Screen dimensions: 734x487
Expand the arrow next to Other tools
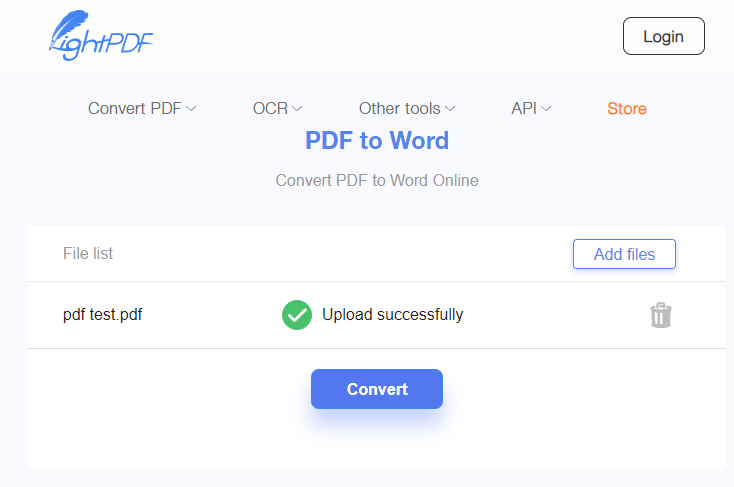[450, 109]
